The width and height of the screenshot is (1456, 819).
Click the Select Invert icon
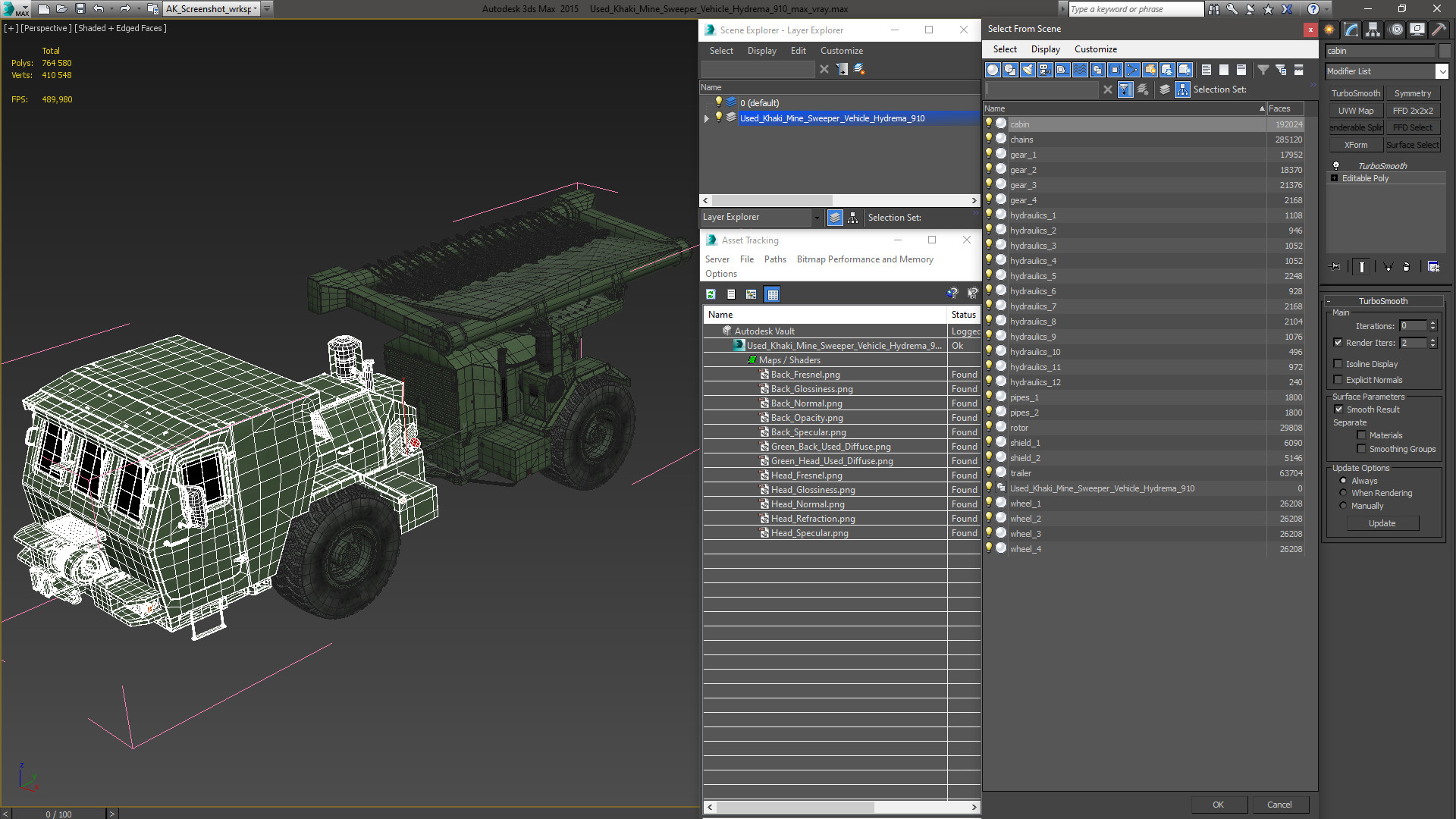pos(1241,70)
